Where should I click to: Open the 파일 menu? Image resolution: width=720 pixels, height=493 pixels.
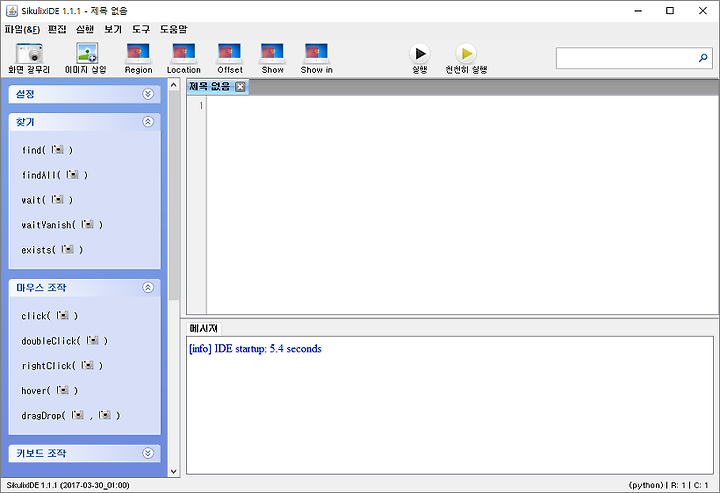[22, 29]
